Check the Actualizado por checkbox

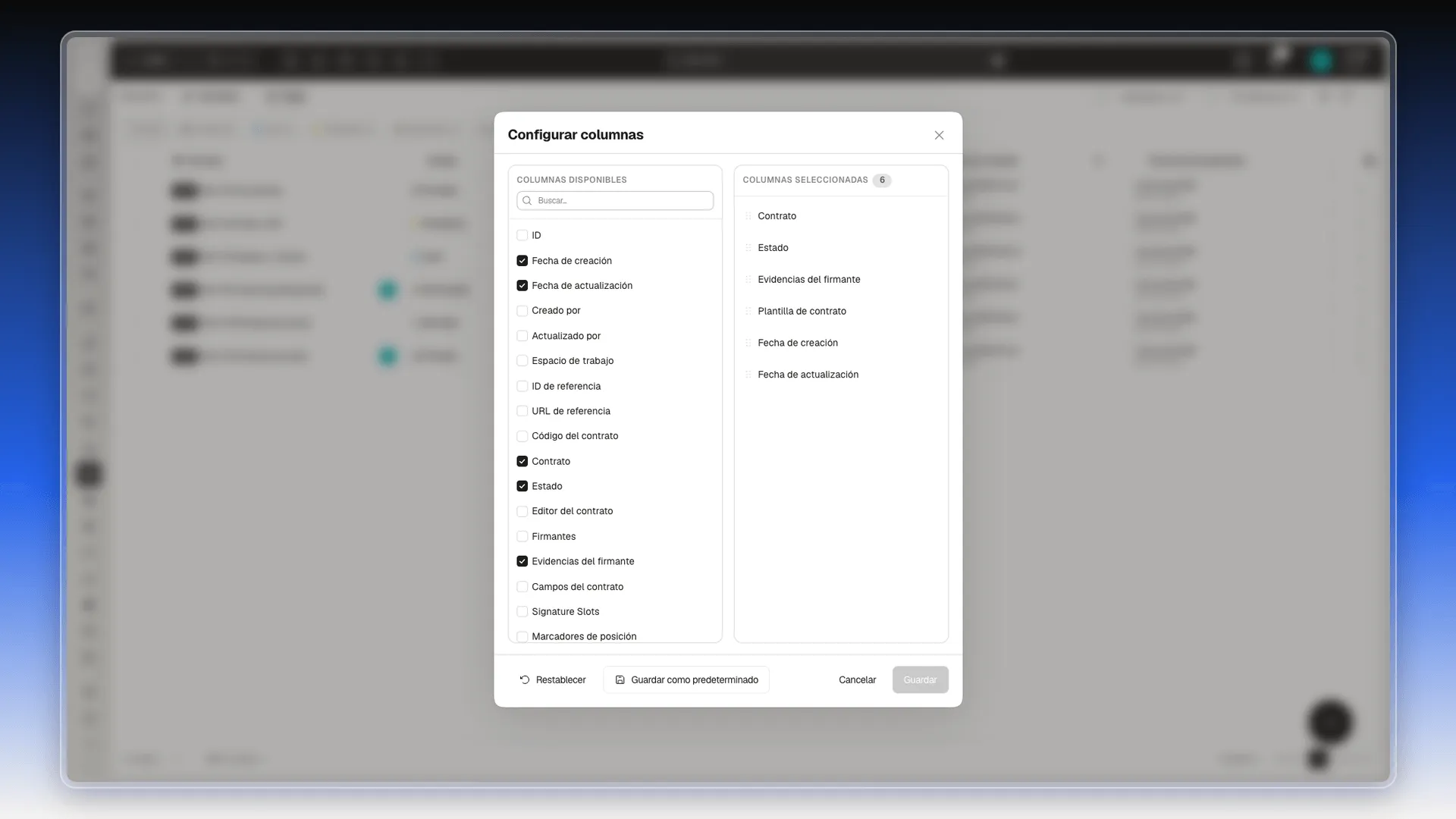click(x=522, y=336)
